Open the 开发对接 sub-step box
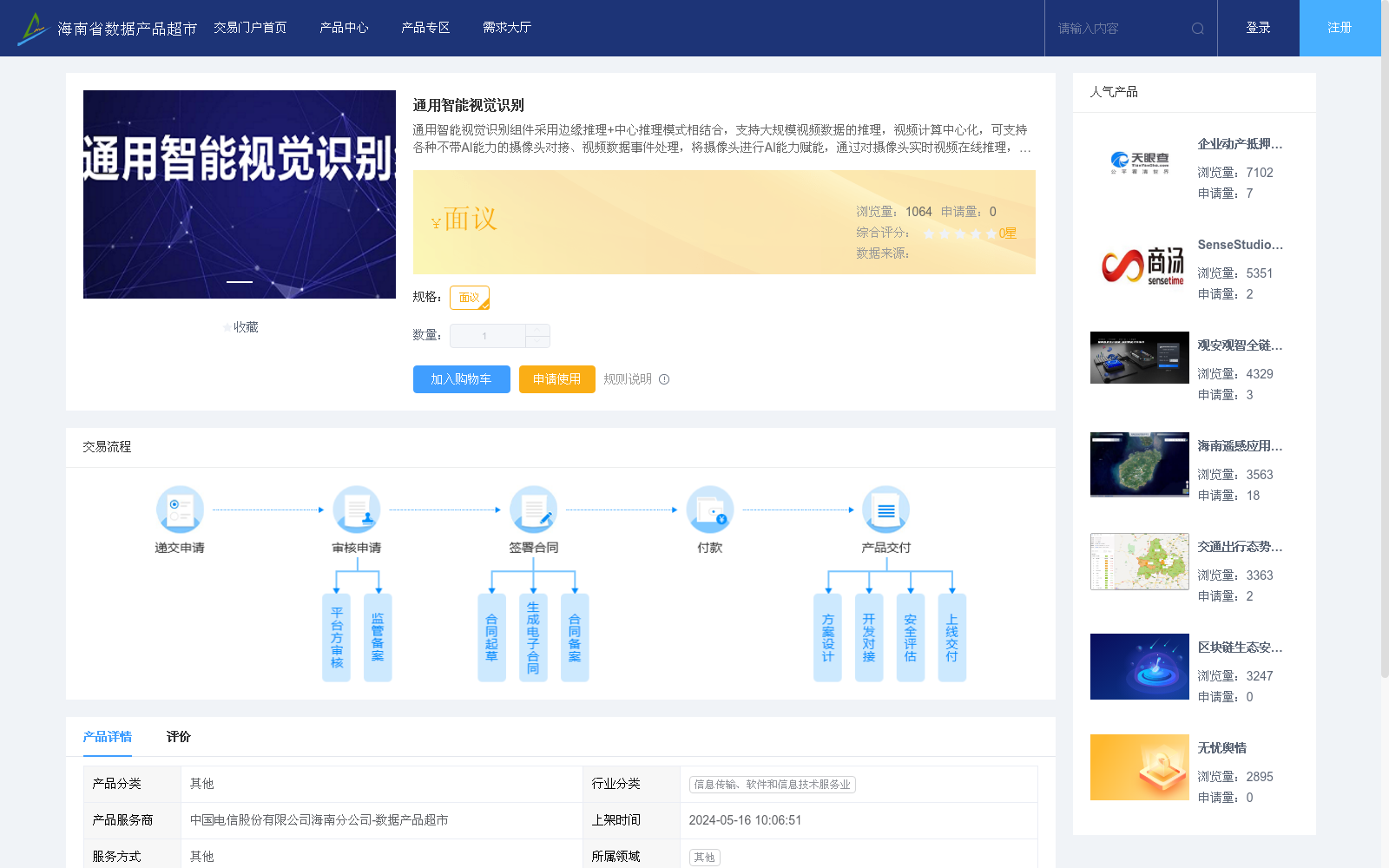Viewport: 1389px width, 868px height. (869, 637)
